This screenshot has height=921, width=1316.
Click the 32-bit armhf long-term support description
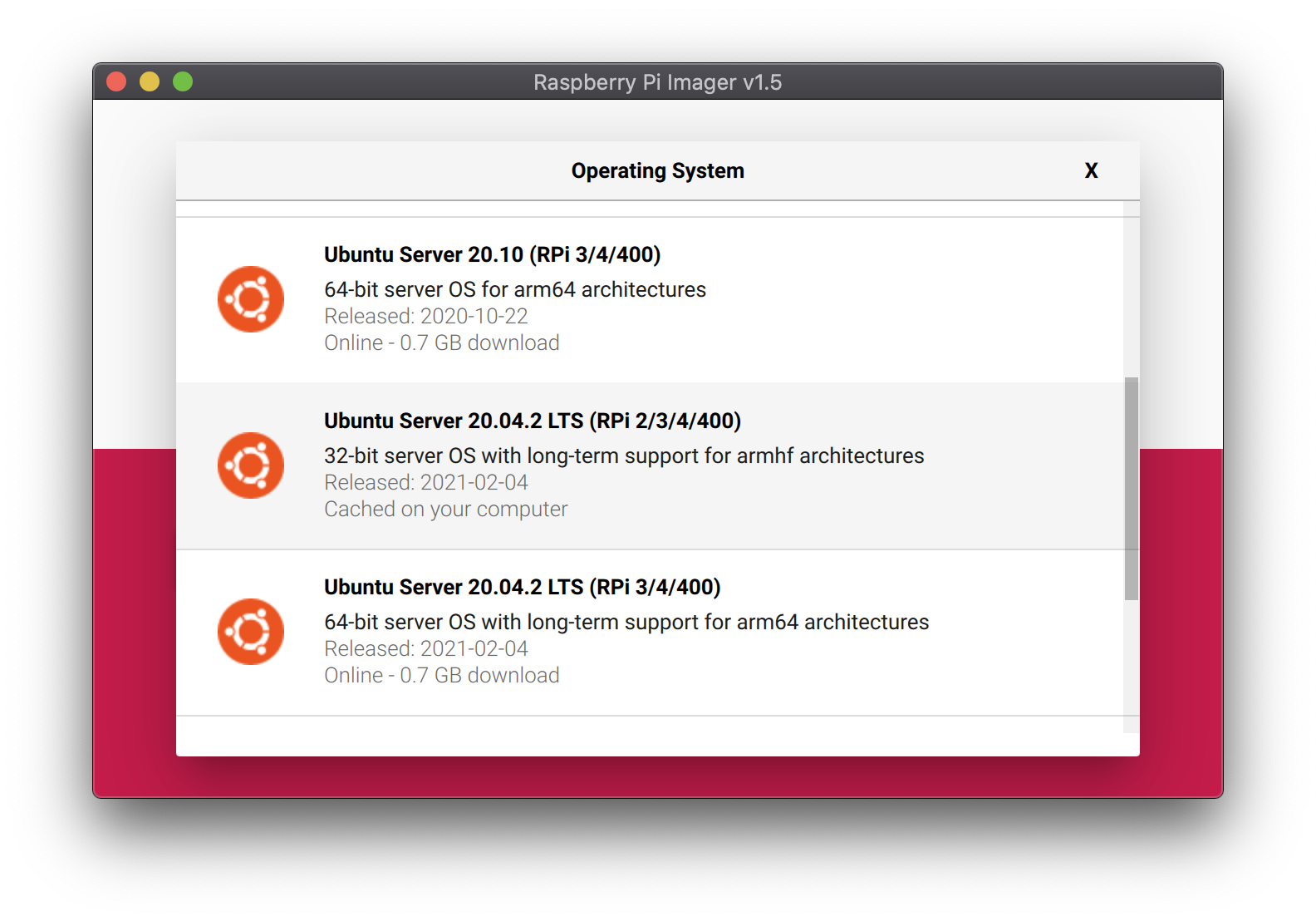[623, 456]
